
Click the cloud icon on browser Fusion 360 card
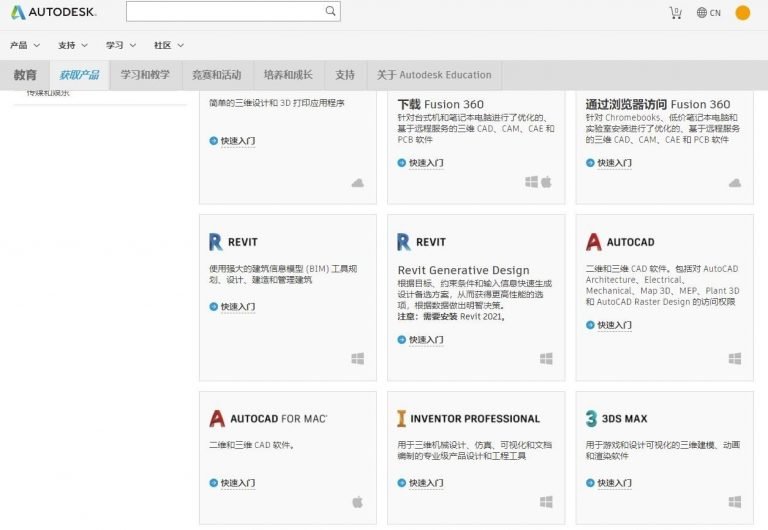pos(735,183)
